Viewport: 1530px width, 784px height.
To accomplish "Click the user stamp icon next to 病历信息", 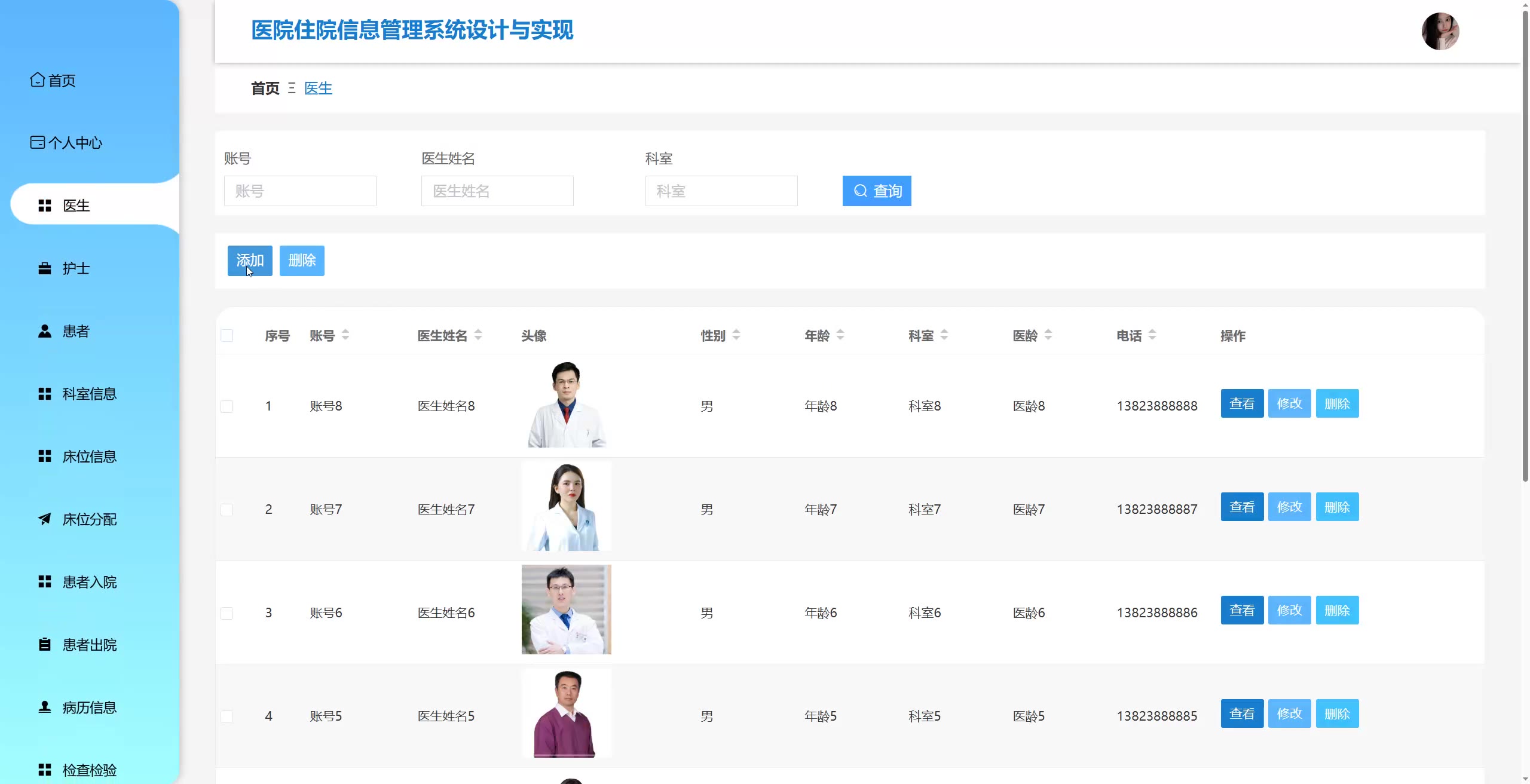I will pos(45,707).
